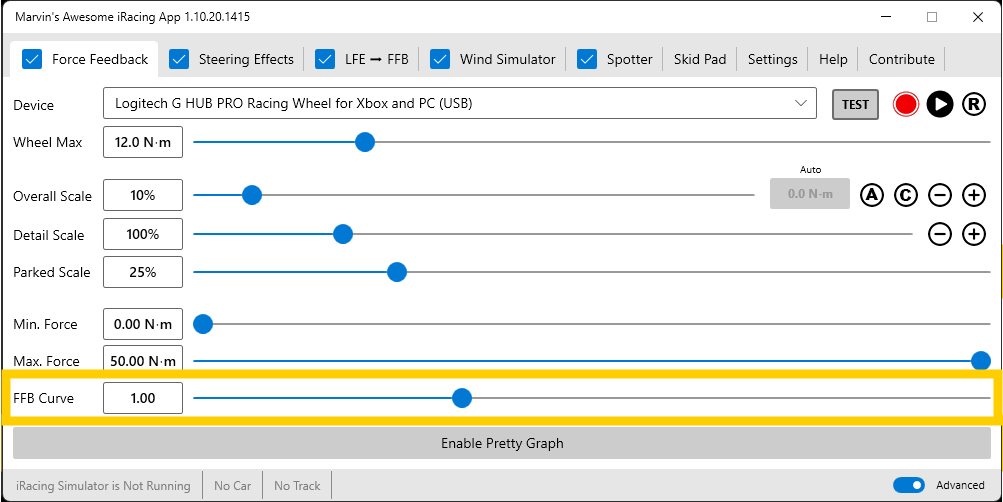Click the circled A icon for Overall Scale
The height and width of the screenshot is (502, 1003).
[x=872, y=195]
